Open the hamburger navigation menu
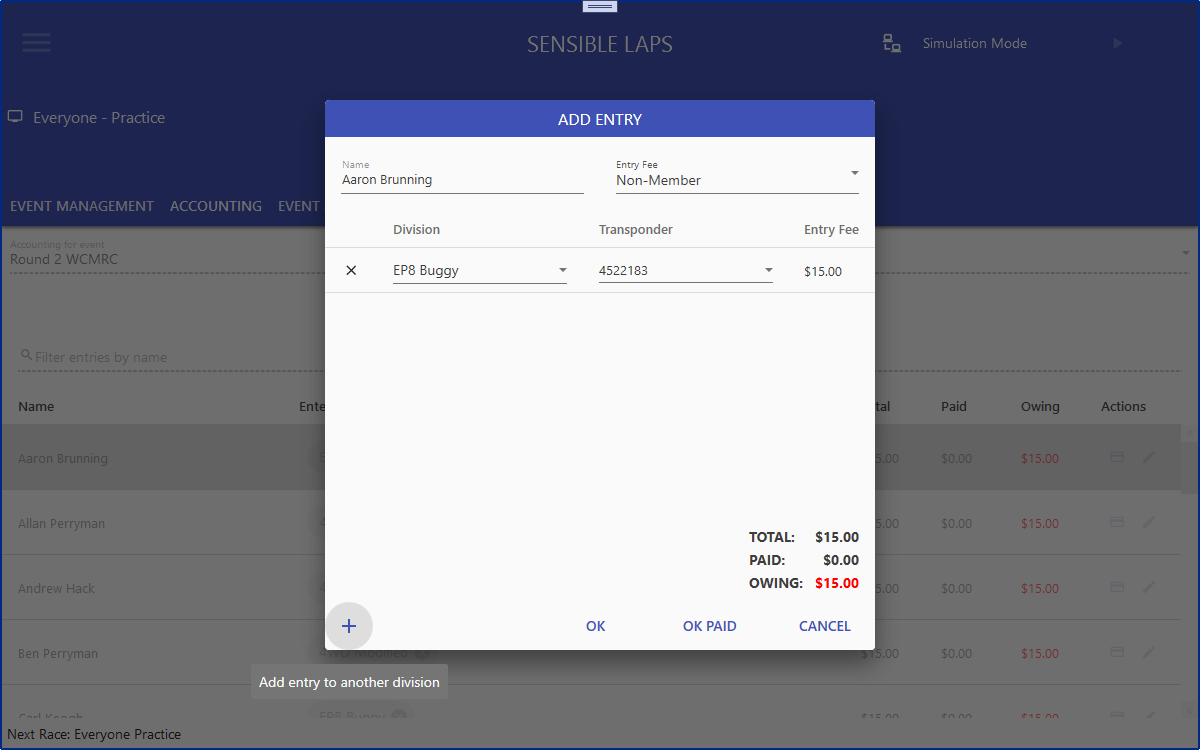 tap(36, 43)
